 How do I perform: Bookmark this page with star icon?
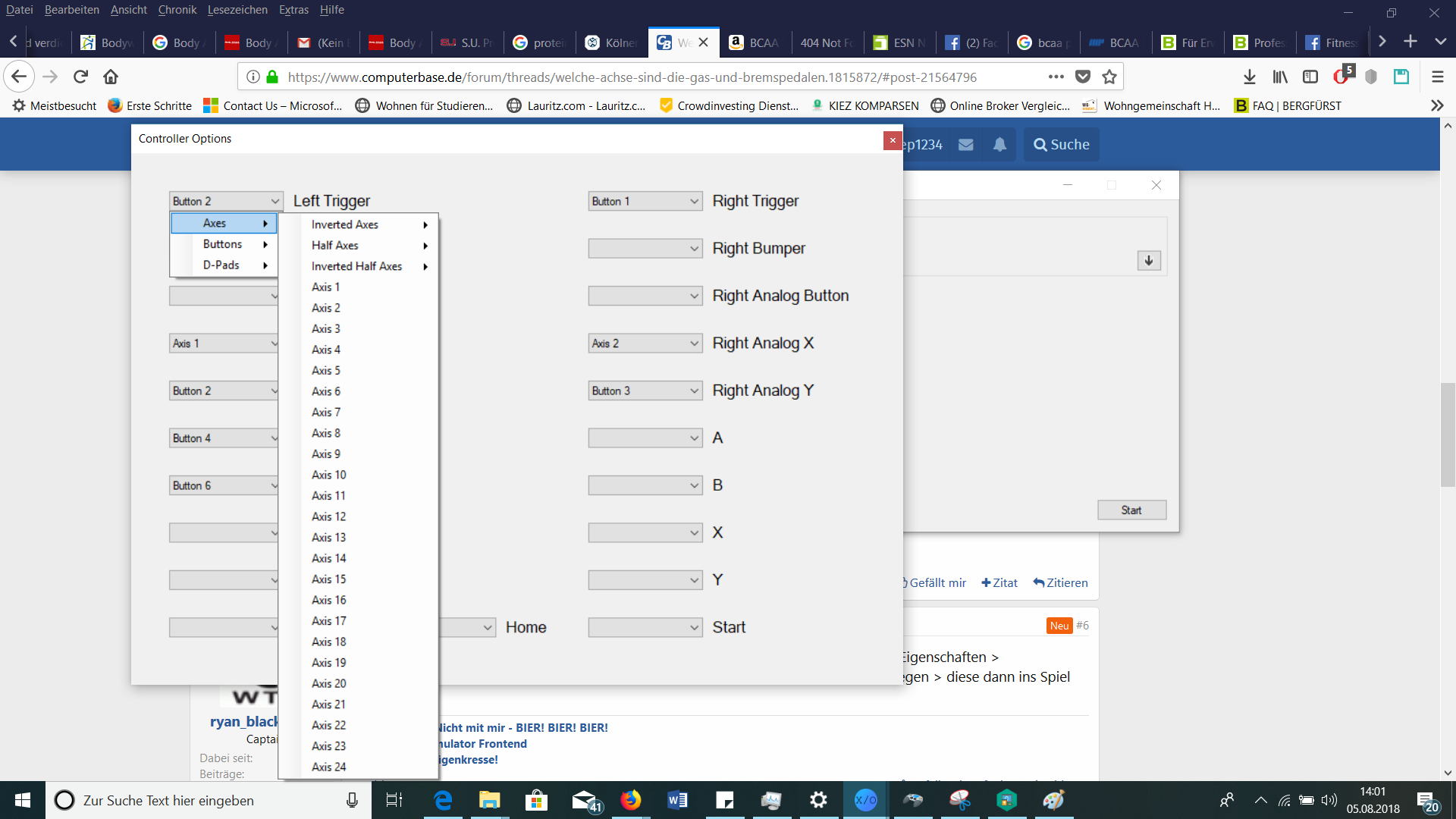(x=1109, y=77)
